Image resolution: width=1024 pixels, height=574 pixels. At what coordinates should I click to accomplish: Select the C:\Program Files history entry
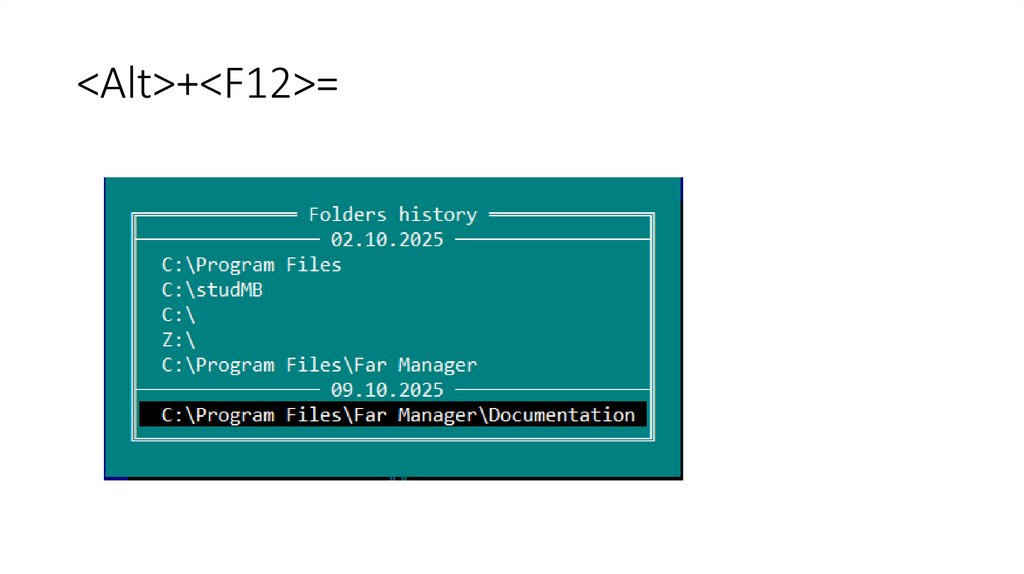coord(251,265)
